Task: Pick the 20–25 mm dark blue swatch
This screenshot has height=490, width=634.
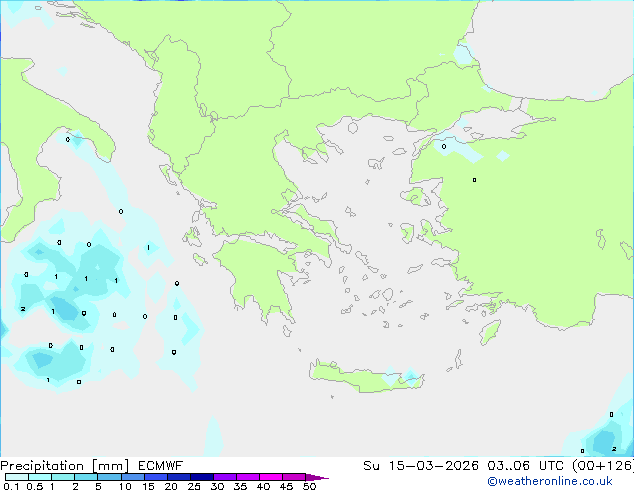Action: [178, 477]
